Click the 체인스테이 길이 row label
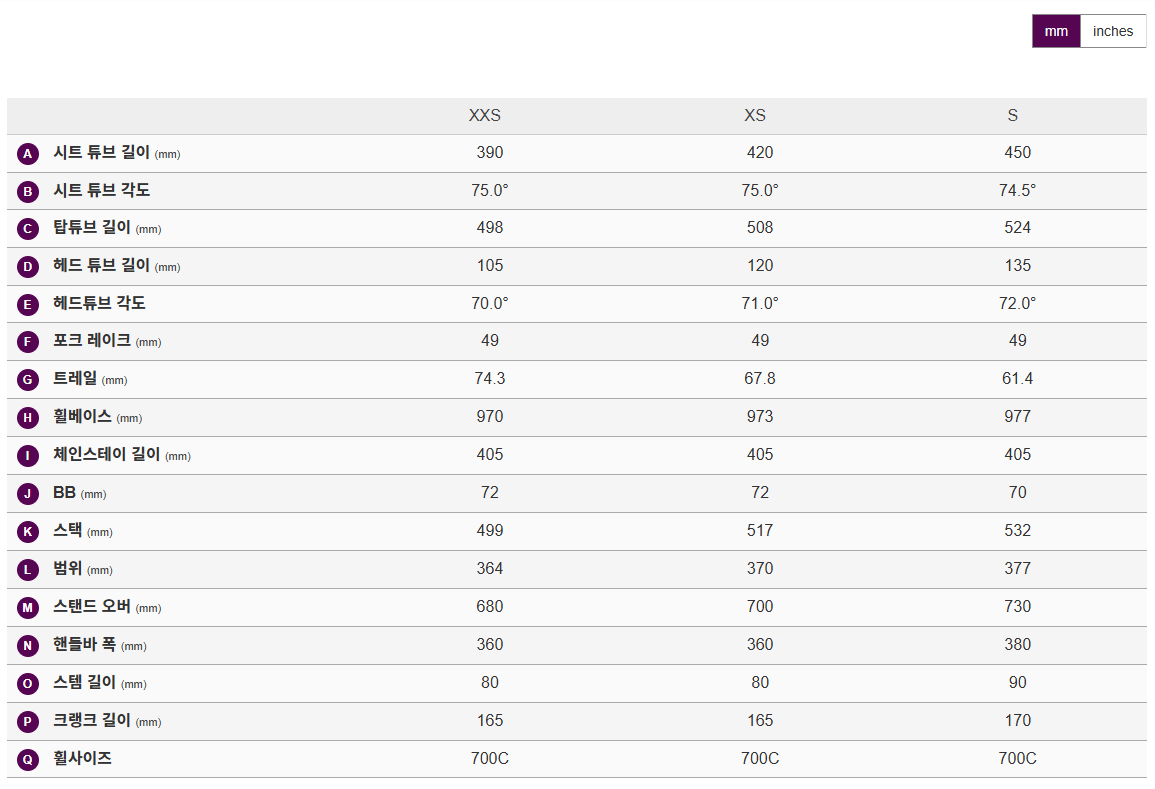Image resolution: width=1155 pixels, height=789 pixels. point(106,455)
